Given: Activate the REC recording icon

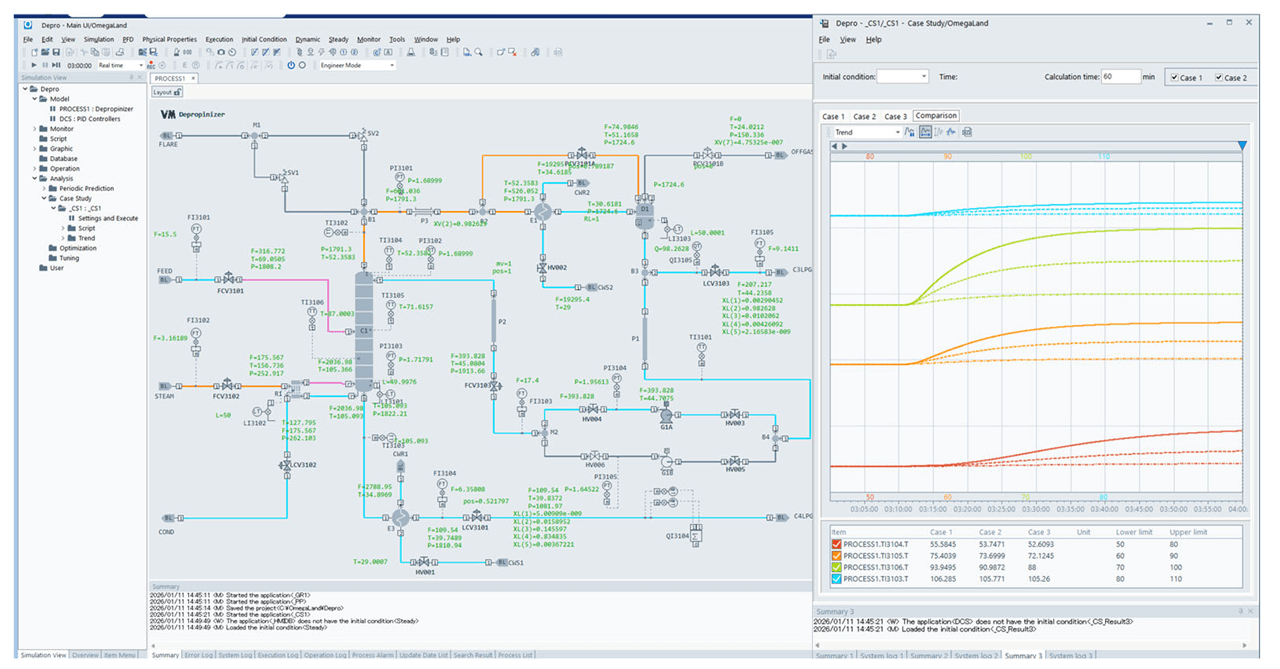Looking at the screenshot, I should [x=152, y=66].
